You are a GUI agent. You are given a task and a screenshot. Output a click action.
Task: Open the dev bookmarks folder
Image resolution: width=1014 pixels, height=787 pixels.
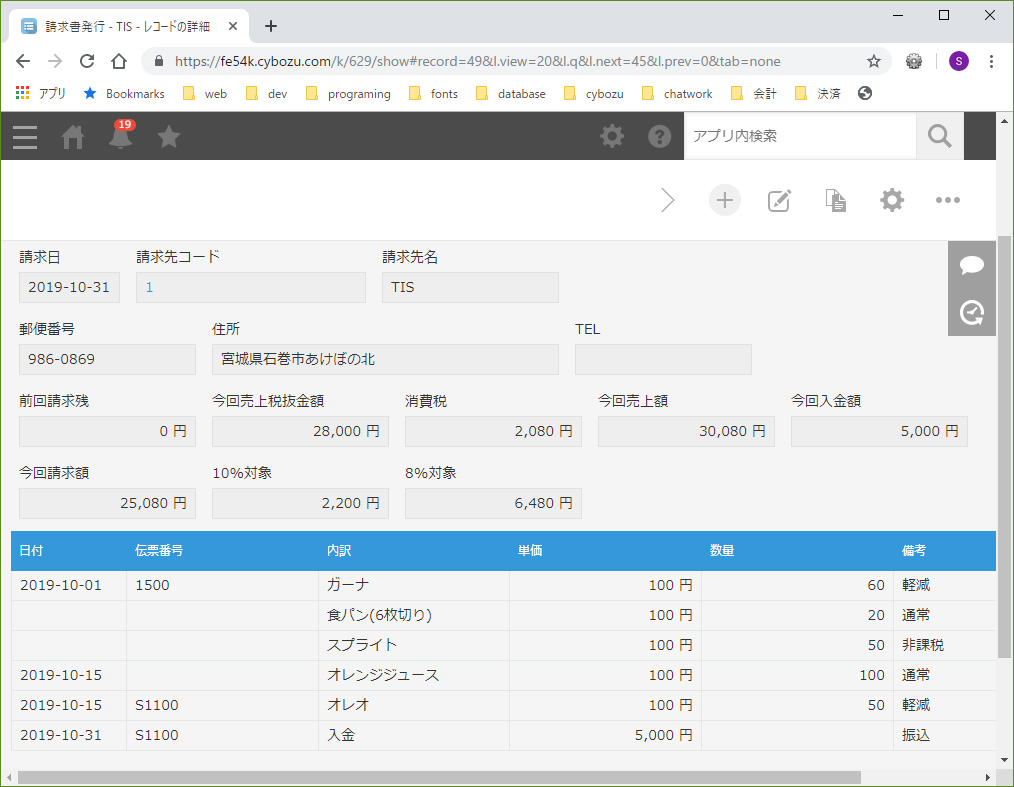266,94
